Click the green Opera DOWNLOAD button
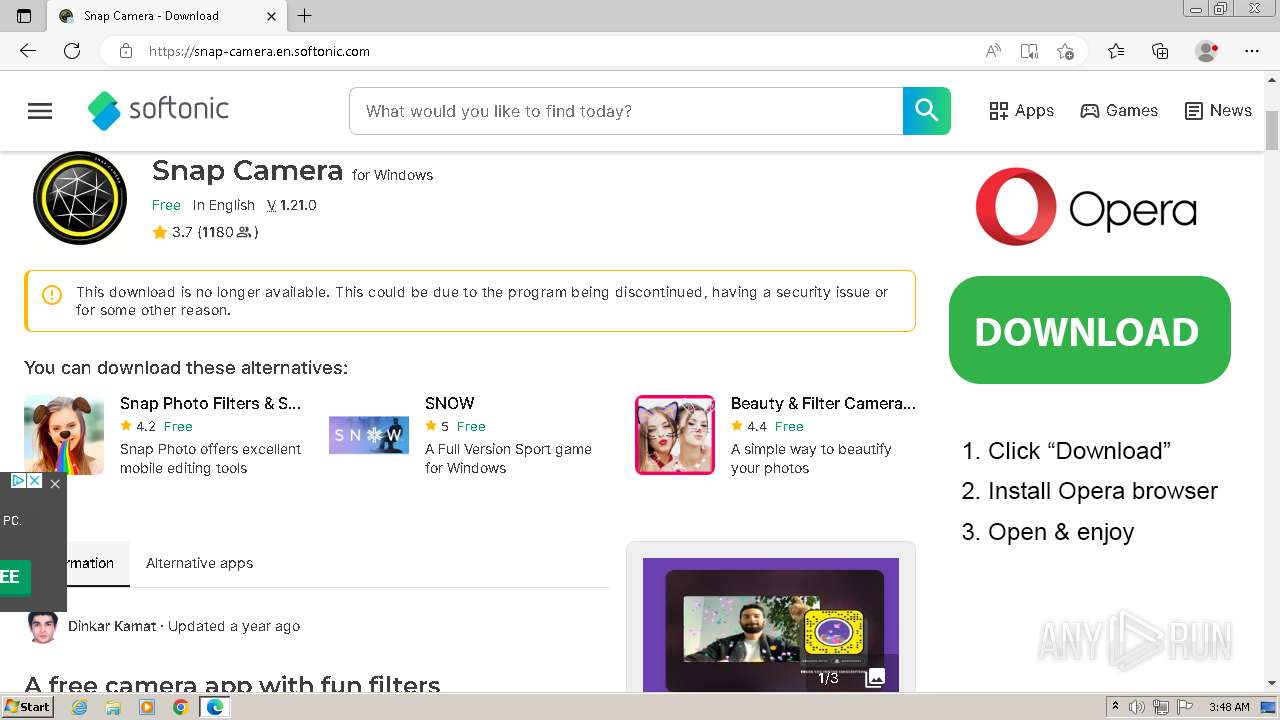The width and height of the screenshot is (1280, 720). point(1089,331)
